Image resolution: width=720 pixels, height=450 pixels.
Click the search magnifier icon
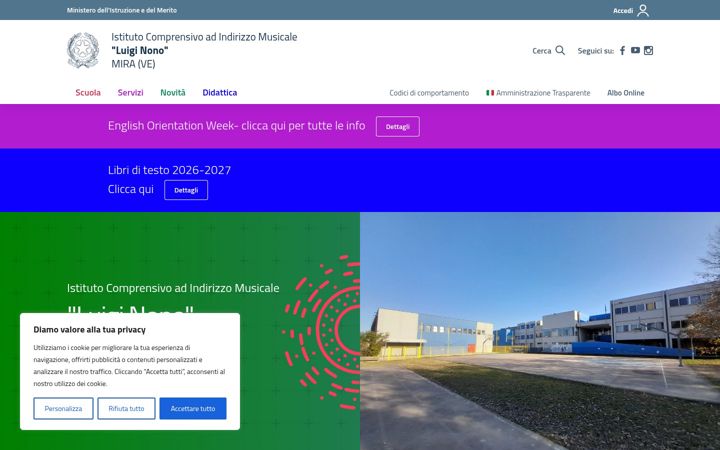click(x=560, y=51)
